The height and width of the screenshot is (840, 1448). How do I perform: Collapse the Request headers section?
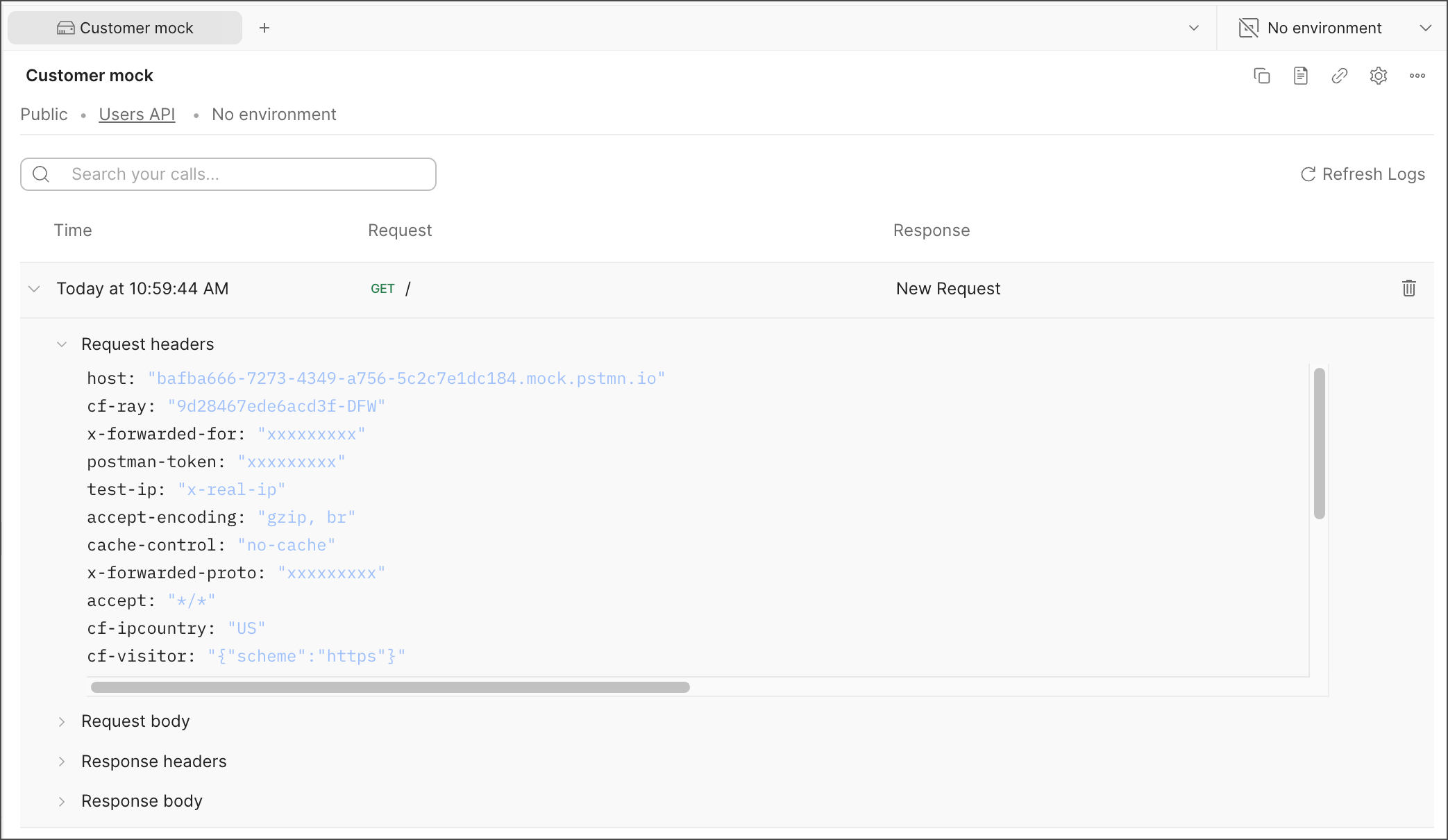click(x=62, y=344)
